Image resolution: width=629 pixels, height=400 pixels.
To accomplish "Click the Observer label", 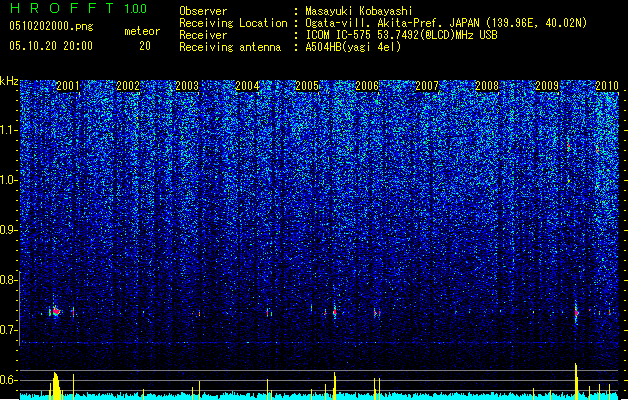I will click(203, 11).
